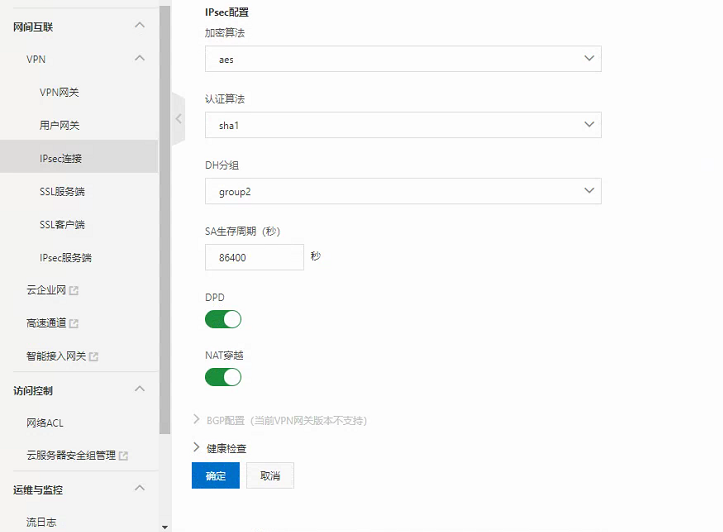Click external link icon beside 云服务器安全组管理
Screen dimensions: 723x532
124,456
